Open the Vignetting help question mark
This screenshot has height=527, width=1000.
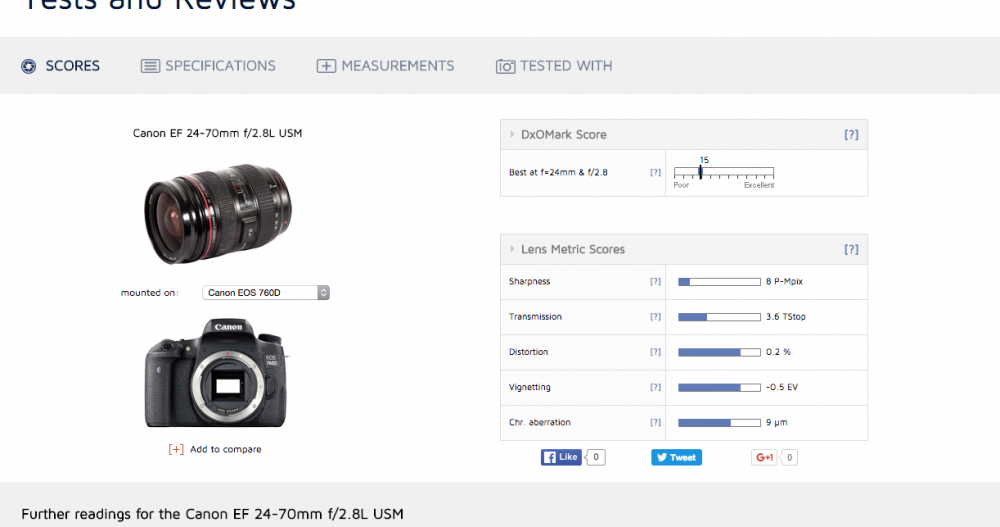[x=655, y=387]
